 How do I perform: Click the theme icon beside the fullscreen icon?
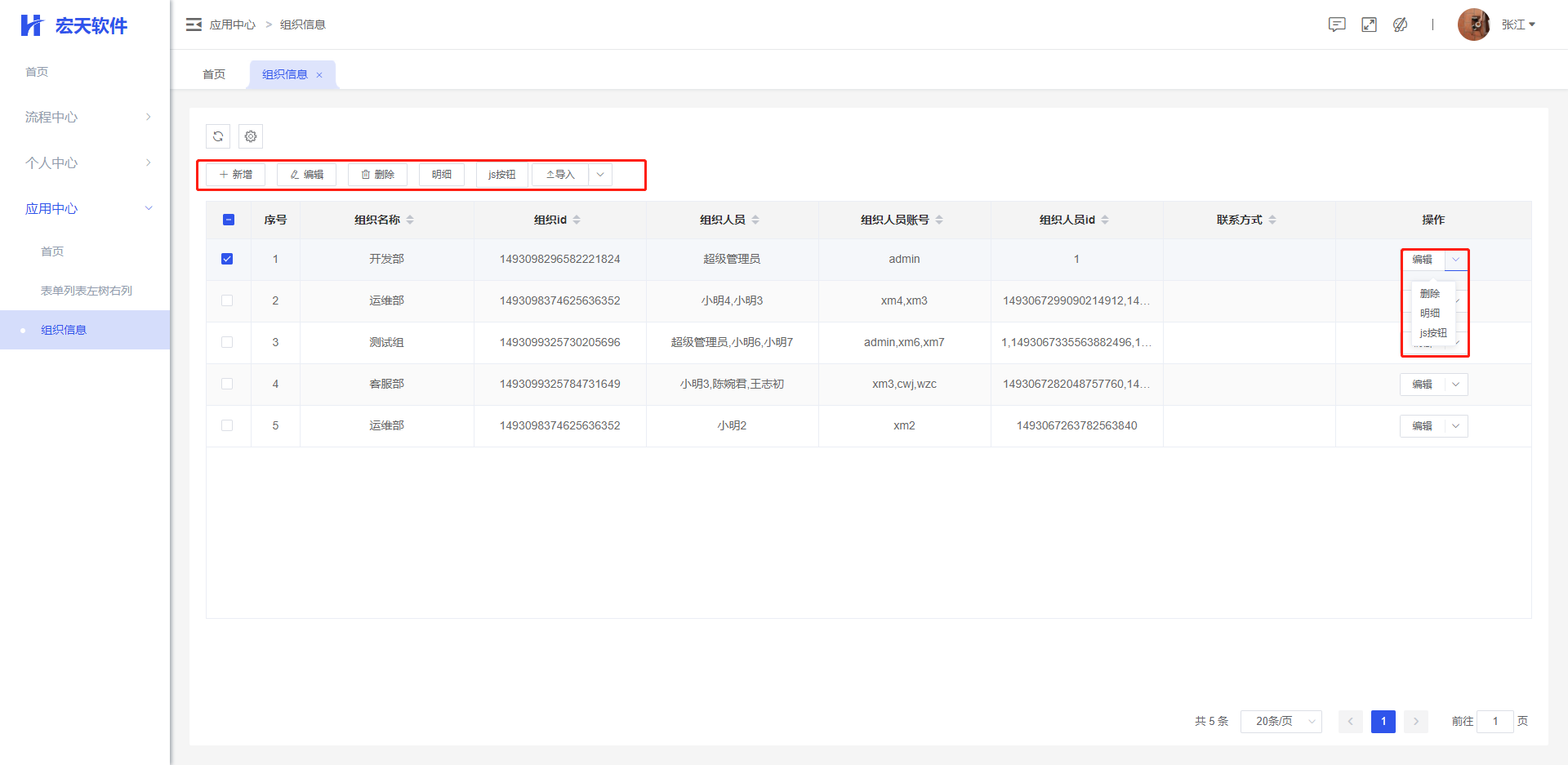(1400, 24)
